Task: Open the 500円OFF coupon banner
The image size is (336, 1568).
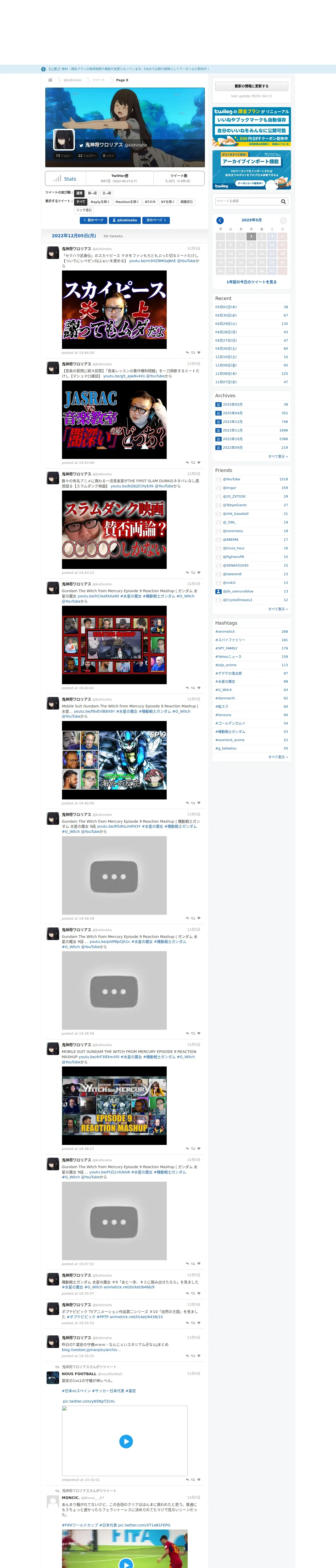Action: [x=251, y=126]
